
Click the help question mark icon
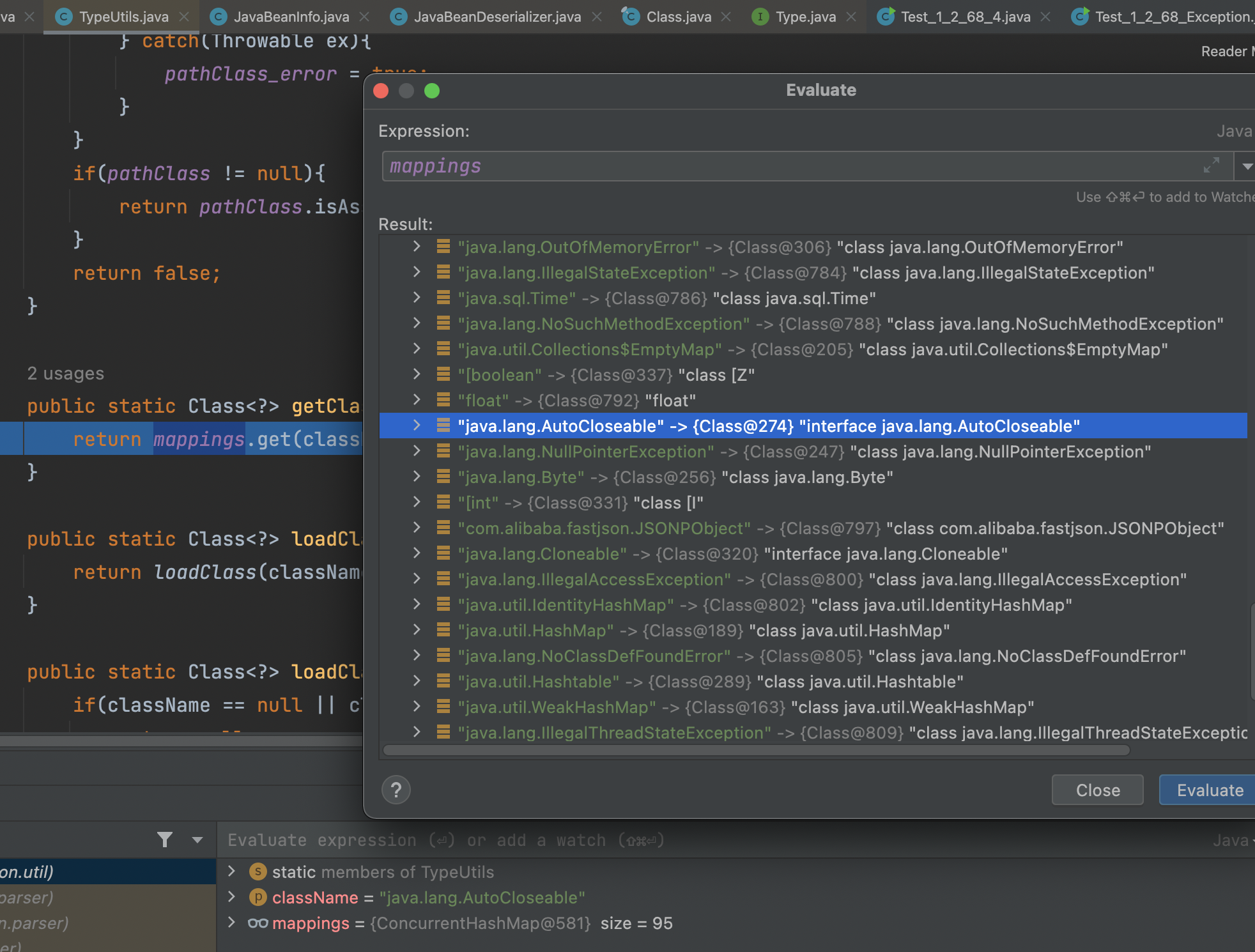[x=396, y=790]
